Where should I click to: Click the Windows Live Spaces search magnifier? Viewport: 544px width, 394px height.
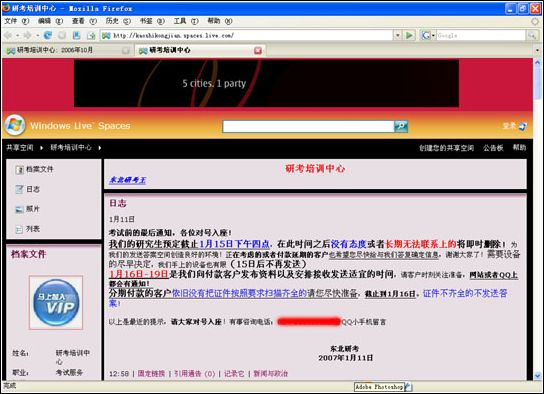(x=401, y=126)
